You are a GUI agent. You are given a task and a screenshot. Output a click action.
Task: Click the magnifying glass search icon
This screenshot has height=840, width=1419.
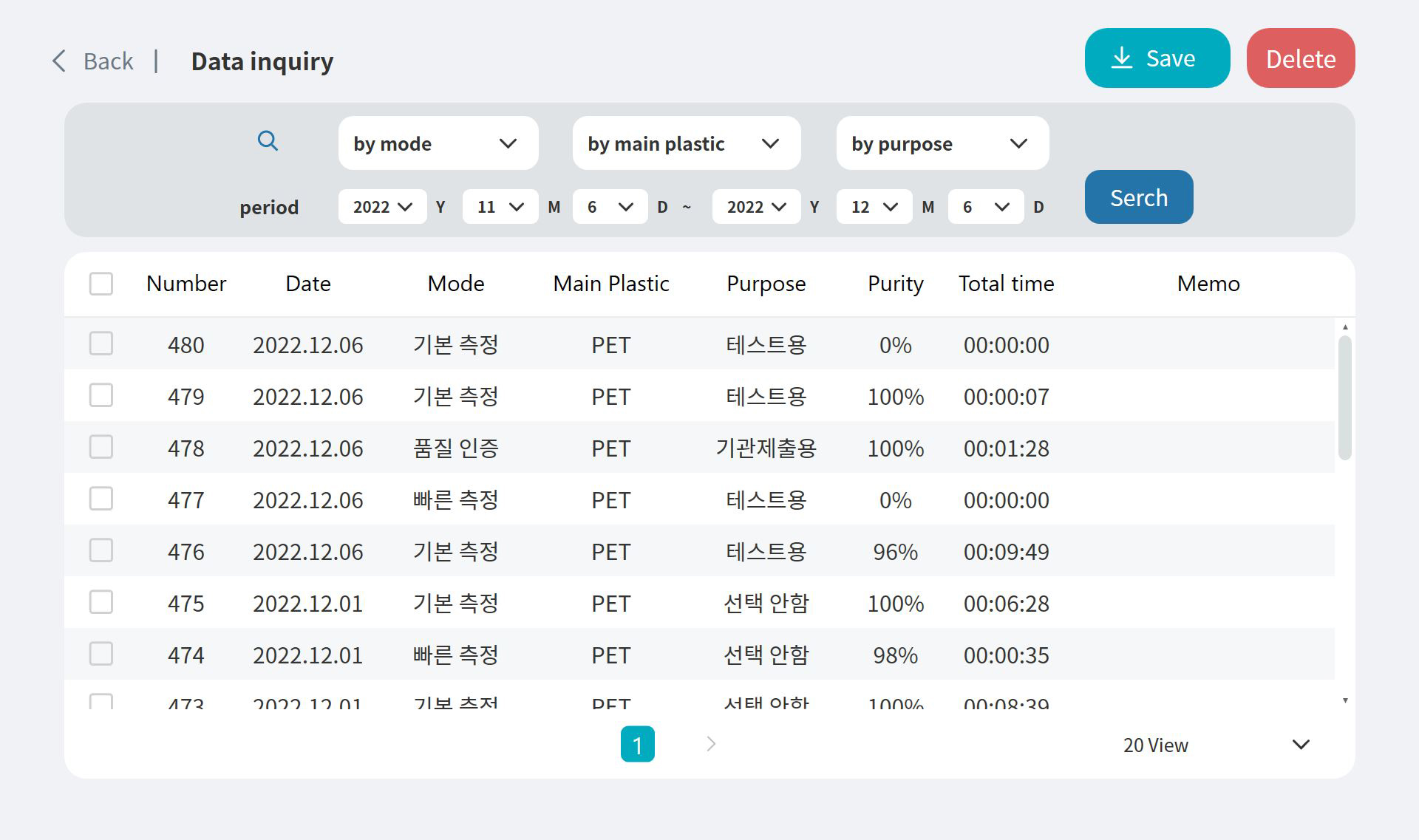[268, 140]
